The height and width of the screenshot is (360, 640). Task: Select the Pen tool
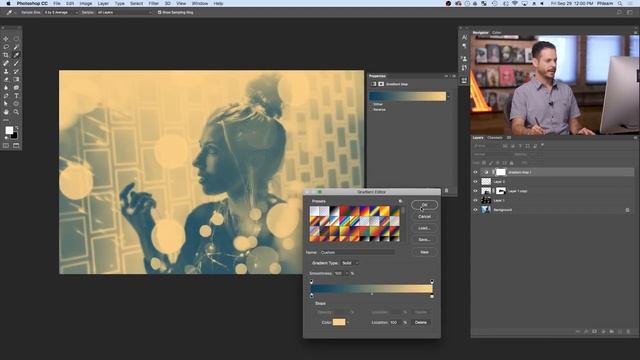coord(6,96)
